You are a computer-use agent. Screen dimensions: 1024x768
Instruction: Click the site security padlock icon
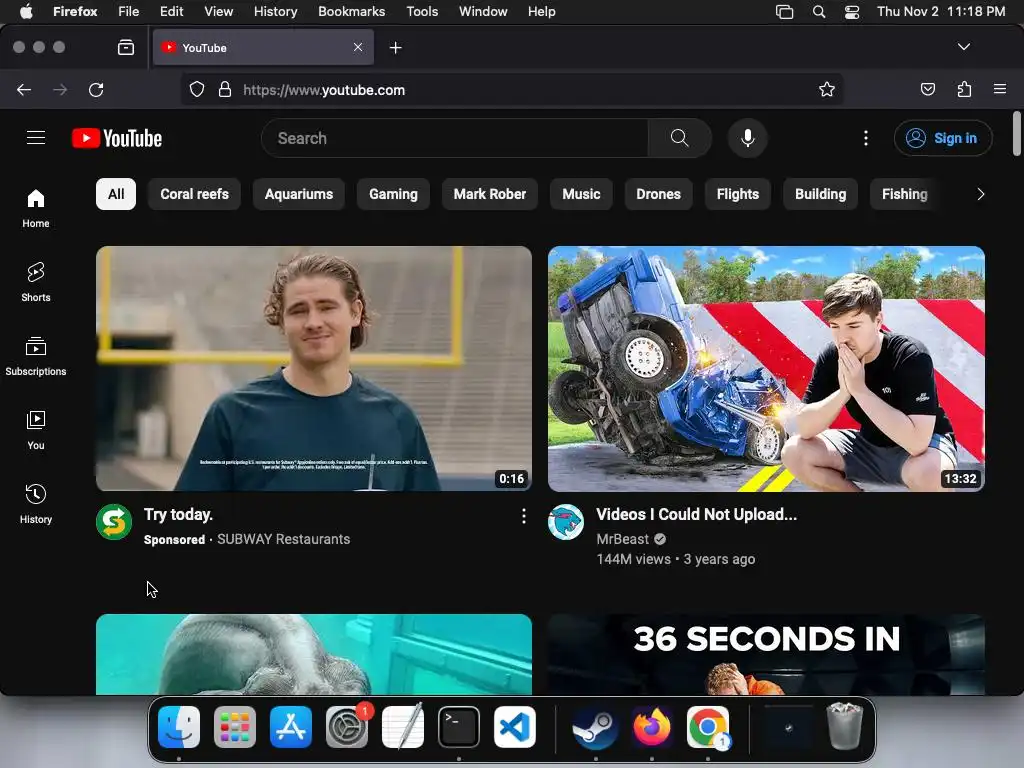225,89
